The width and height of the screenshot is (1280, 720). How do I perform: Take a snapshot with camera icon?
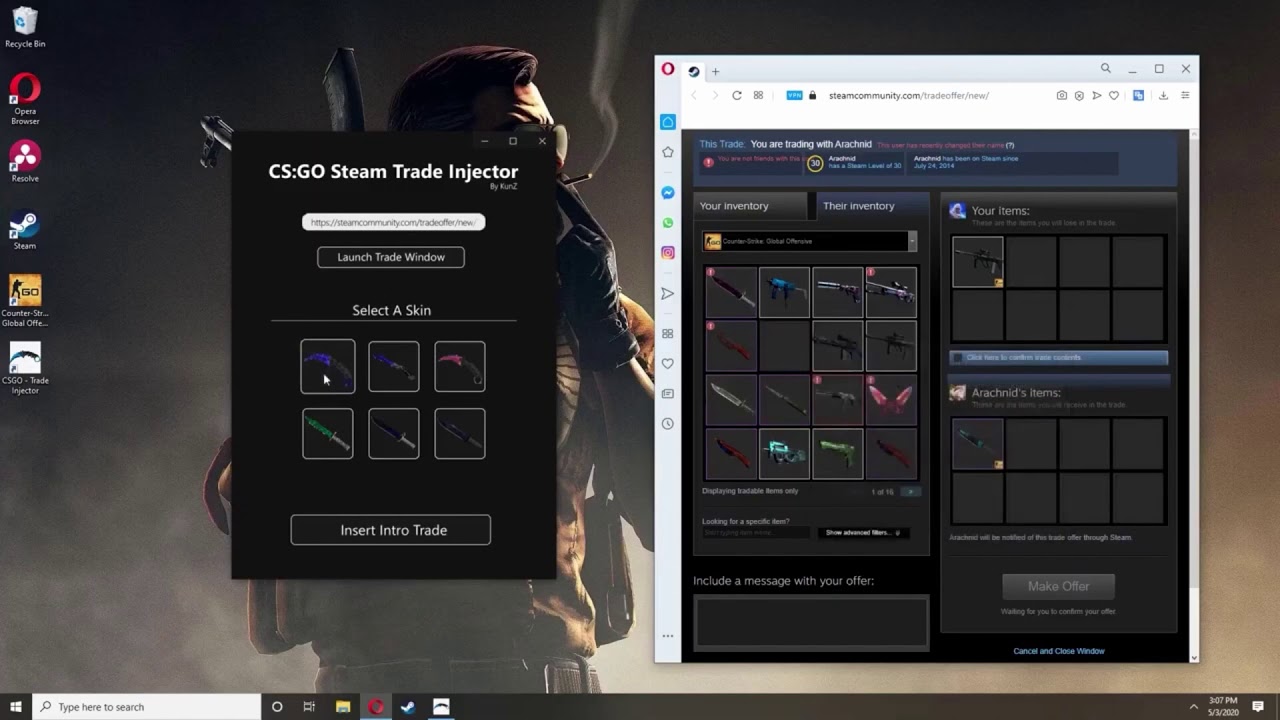[x=1061, y=95]
